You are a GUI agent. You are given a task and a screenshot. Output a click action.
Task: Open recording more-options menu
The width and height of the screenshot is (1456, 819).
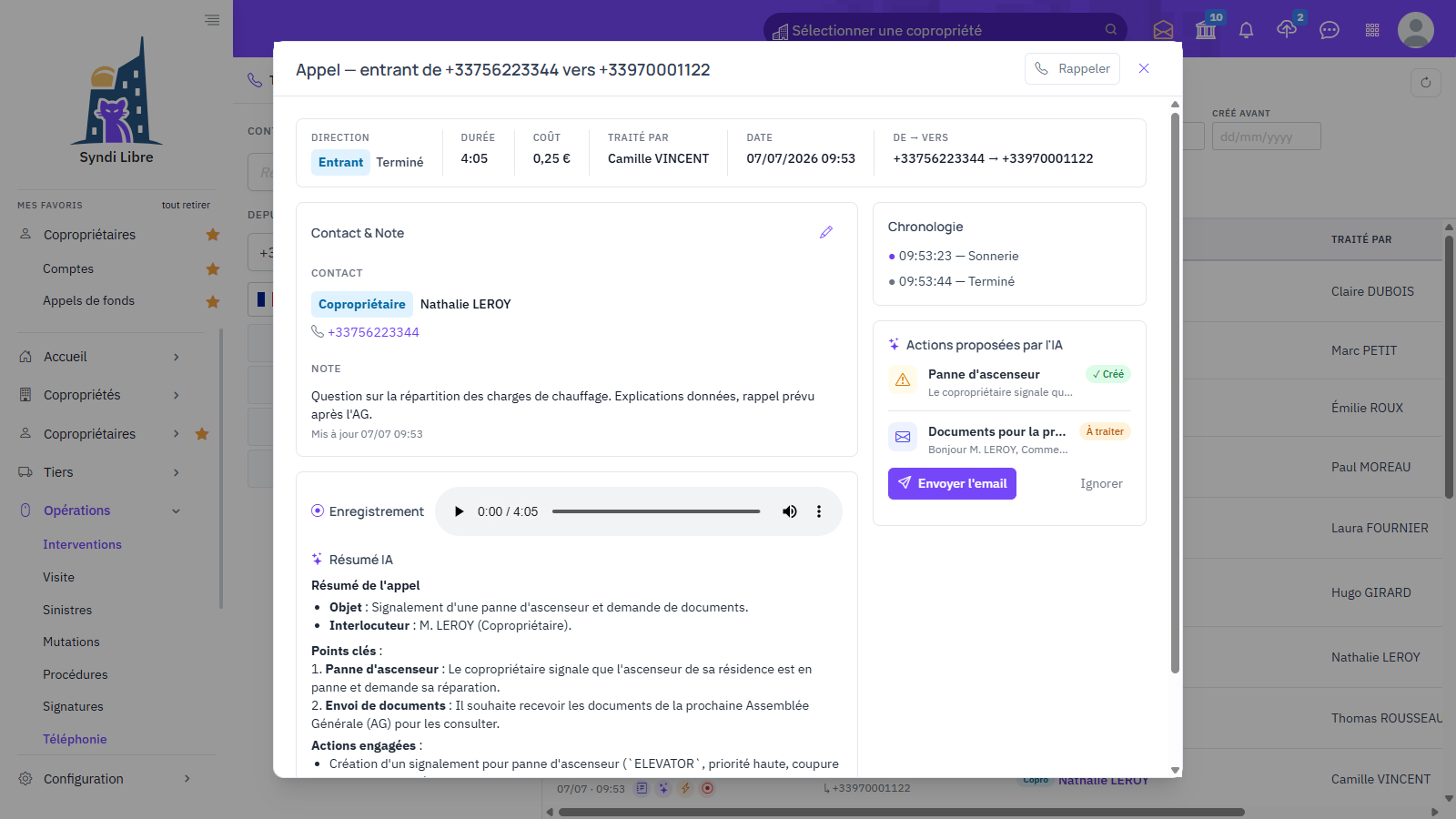pyautogui.click(x=819, y=511)
